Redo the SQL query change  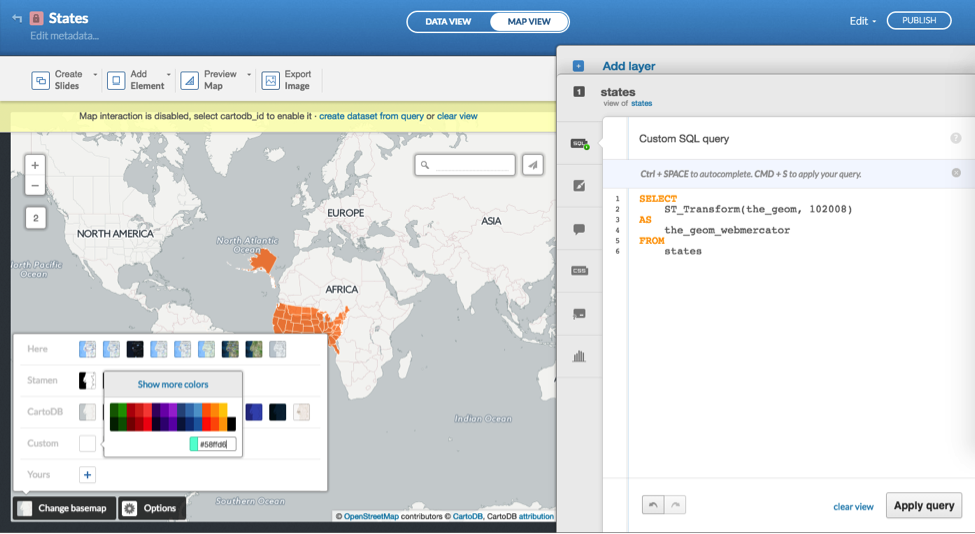pyautogui.click(x=675, y=505)
